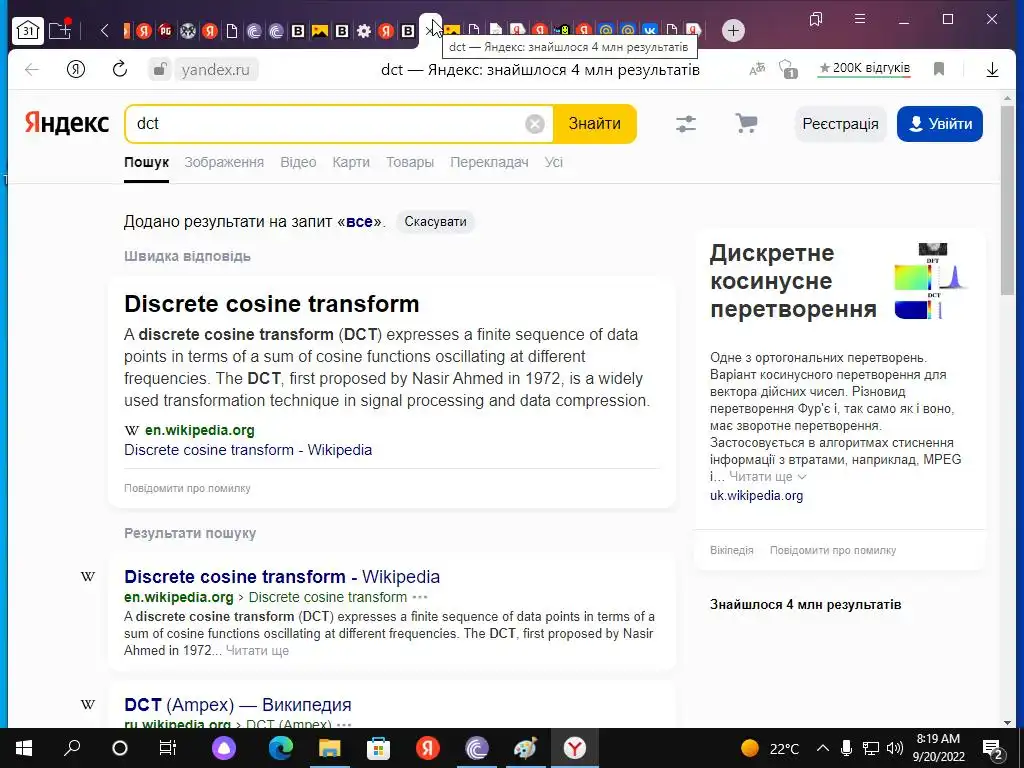Go back with the back arrow

pos(32,69)
